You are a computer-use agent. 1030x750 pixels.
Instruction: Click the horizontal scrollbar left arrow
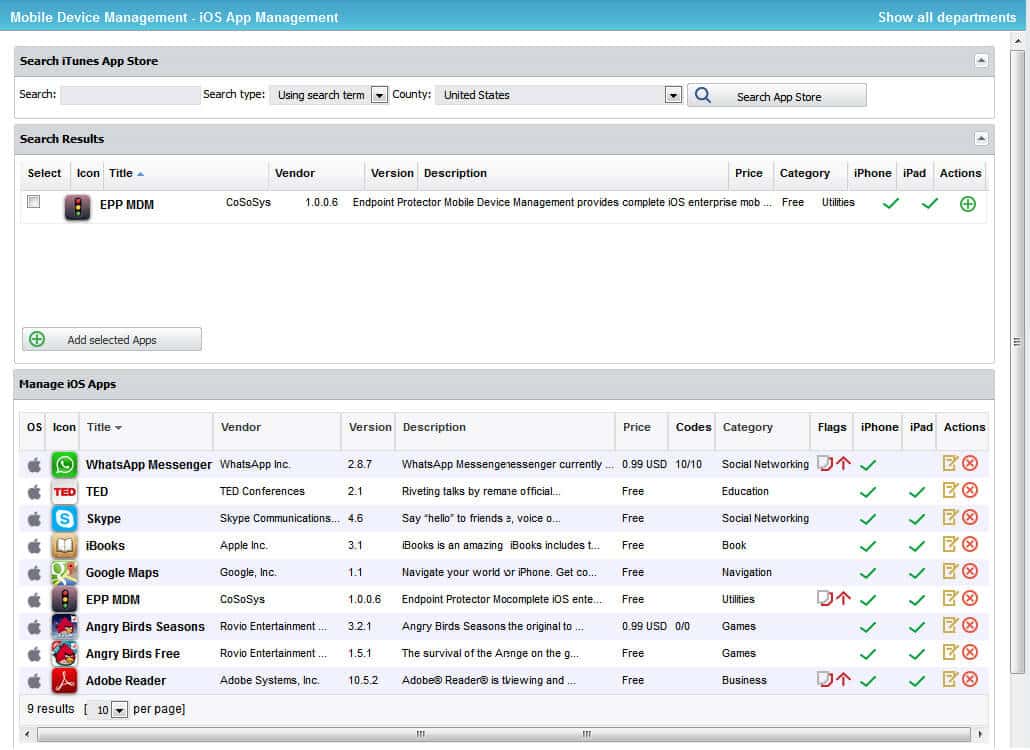point(27,734)
